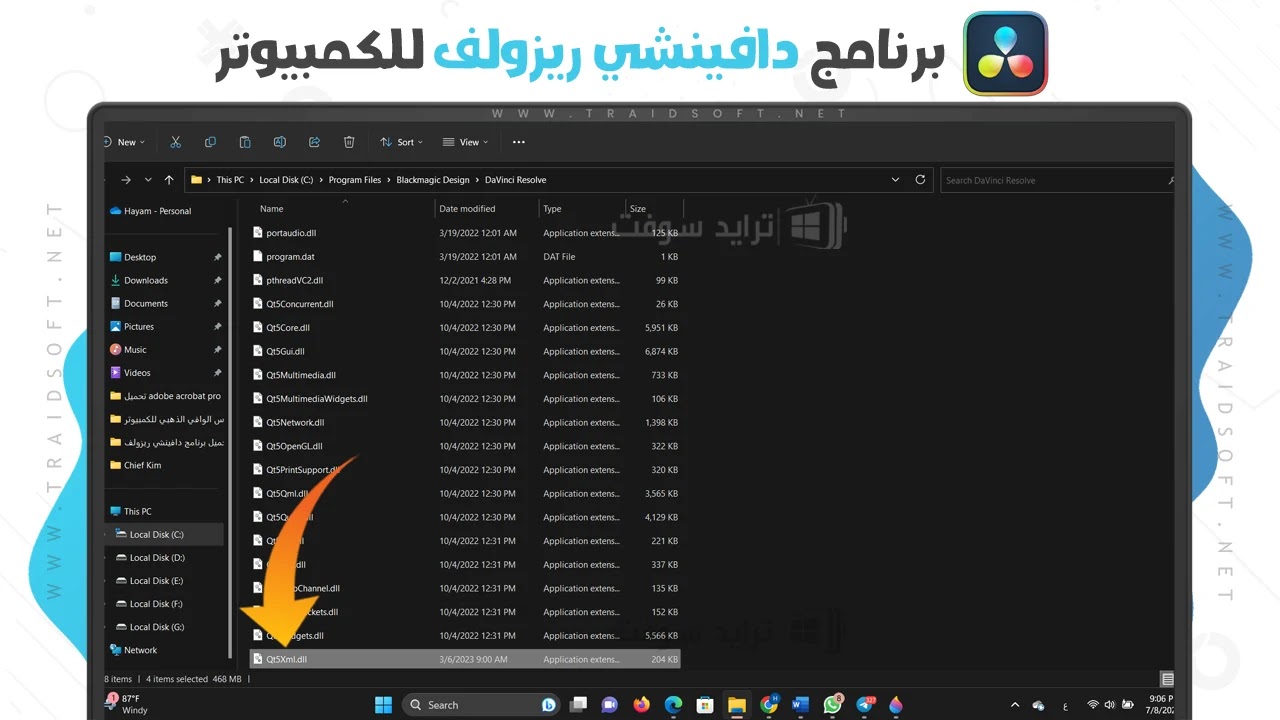Unpin Downloads from Quick access
The width and height of the screenshot is (1280, 720).
click(x=218, y=280)
